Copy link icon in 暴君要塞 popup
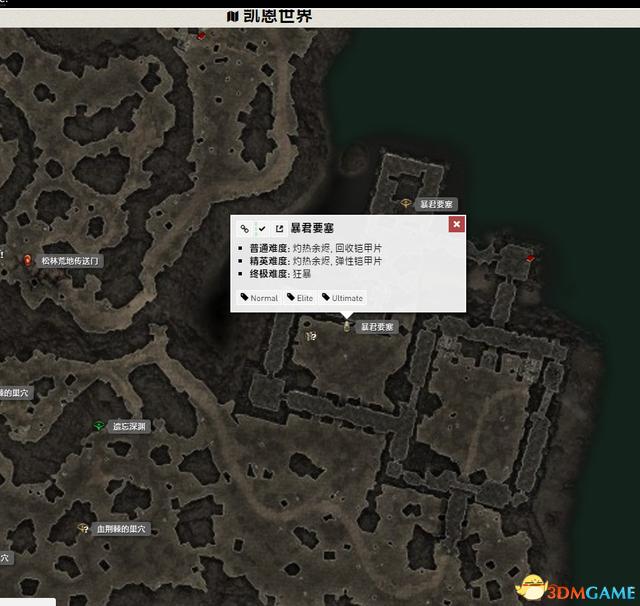 tap(244, 229)
